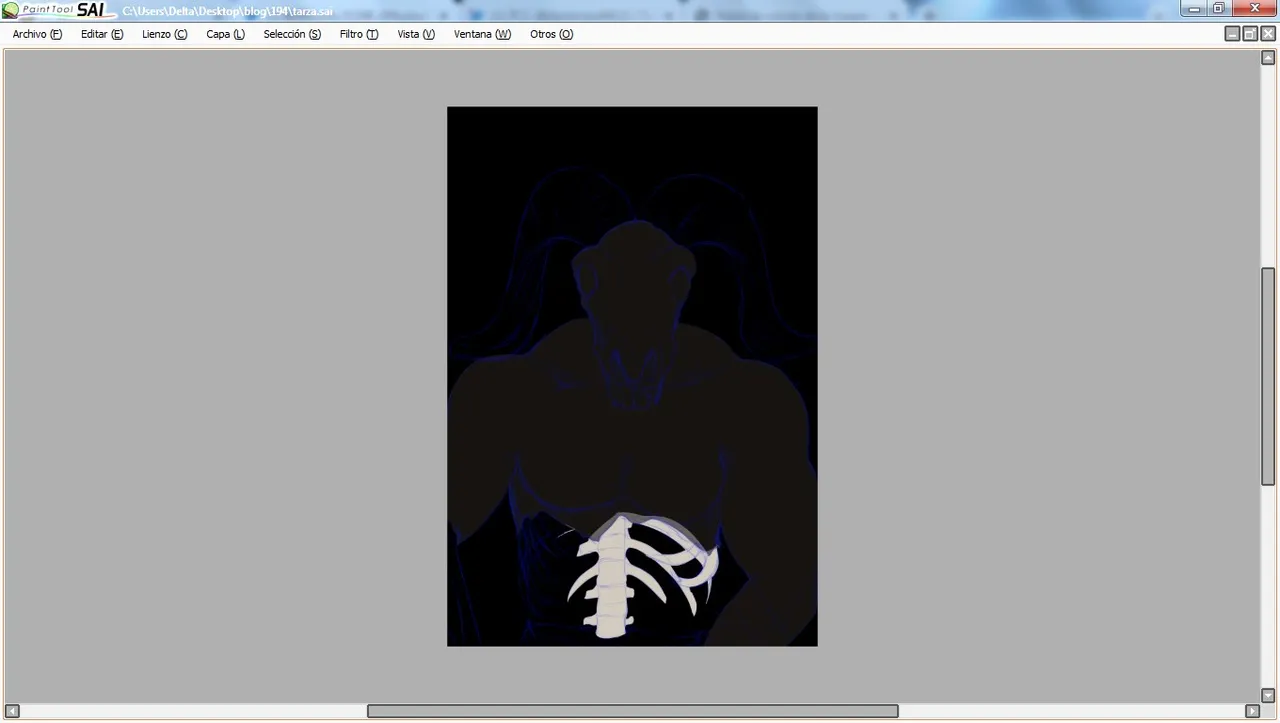Open the Ventana menu

(x=482, y=34)
